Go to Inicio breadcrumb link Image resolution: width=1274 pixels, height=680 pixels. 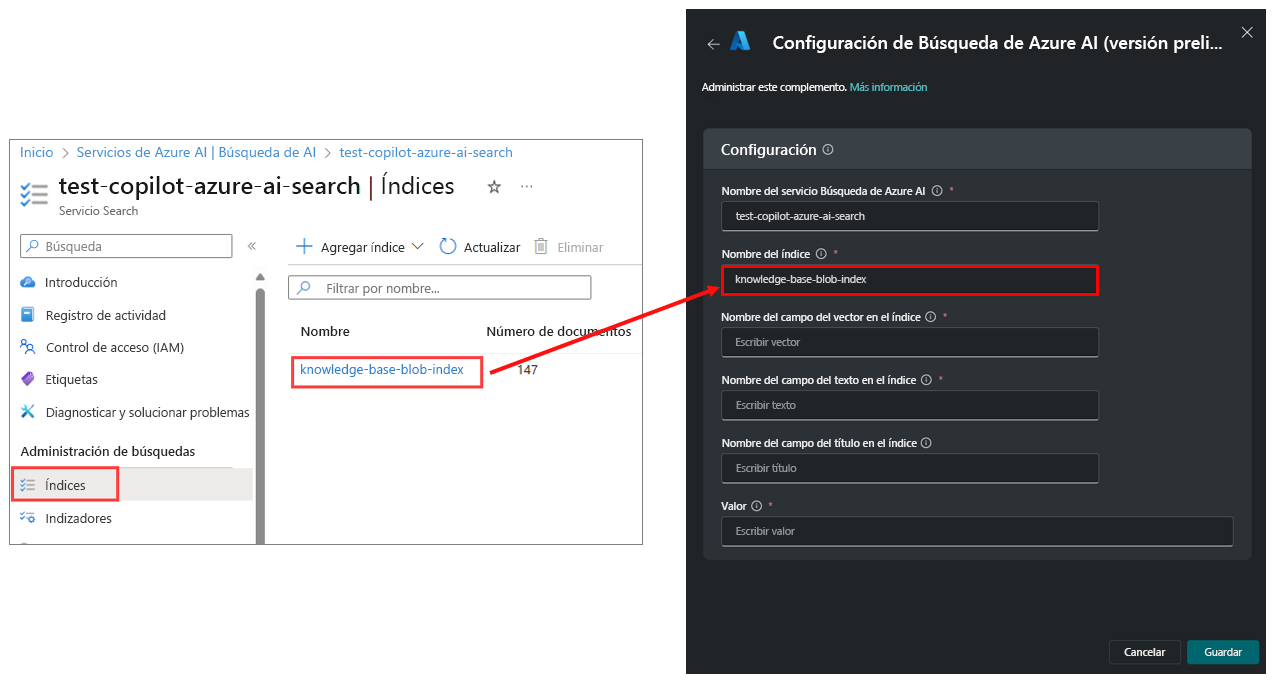point(37,152)
